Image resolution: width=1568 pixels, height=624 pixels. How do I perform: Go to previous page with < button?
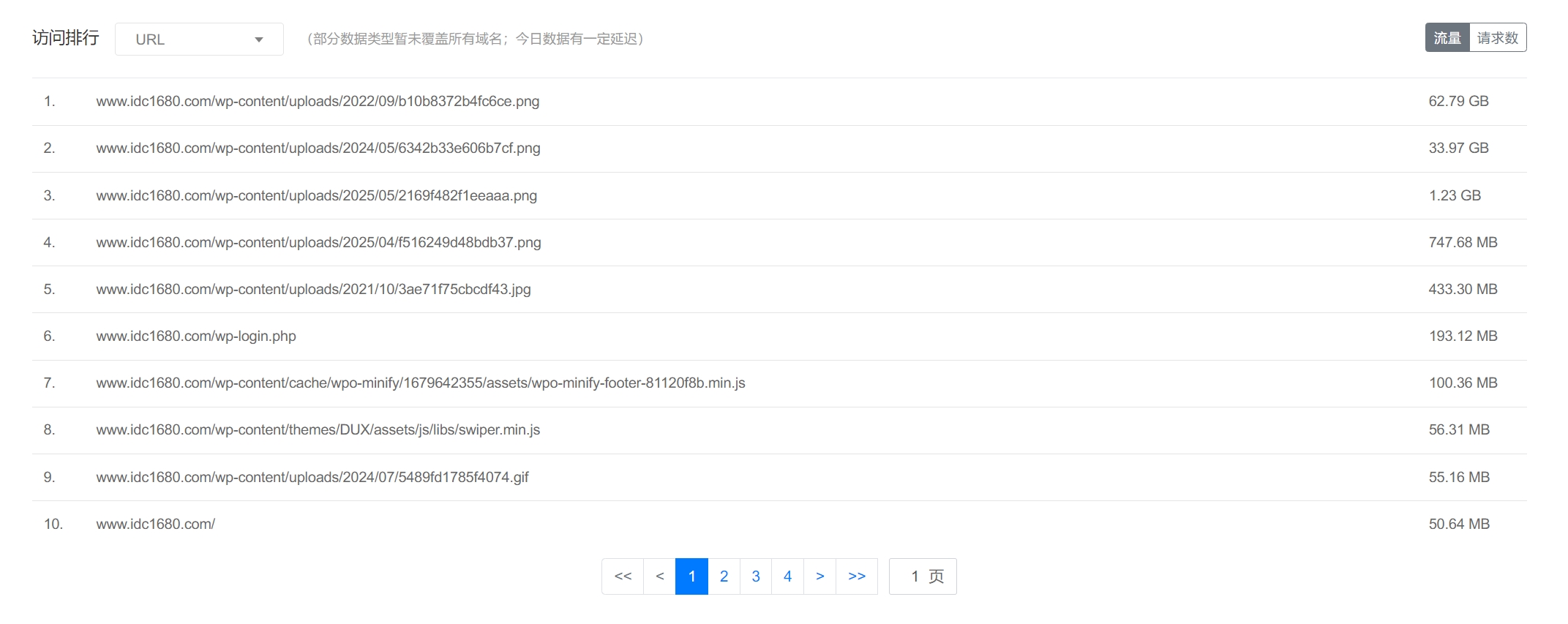(660, 576)
